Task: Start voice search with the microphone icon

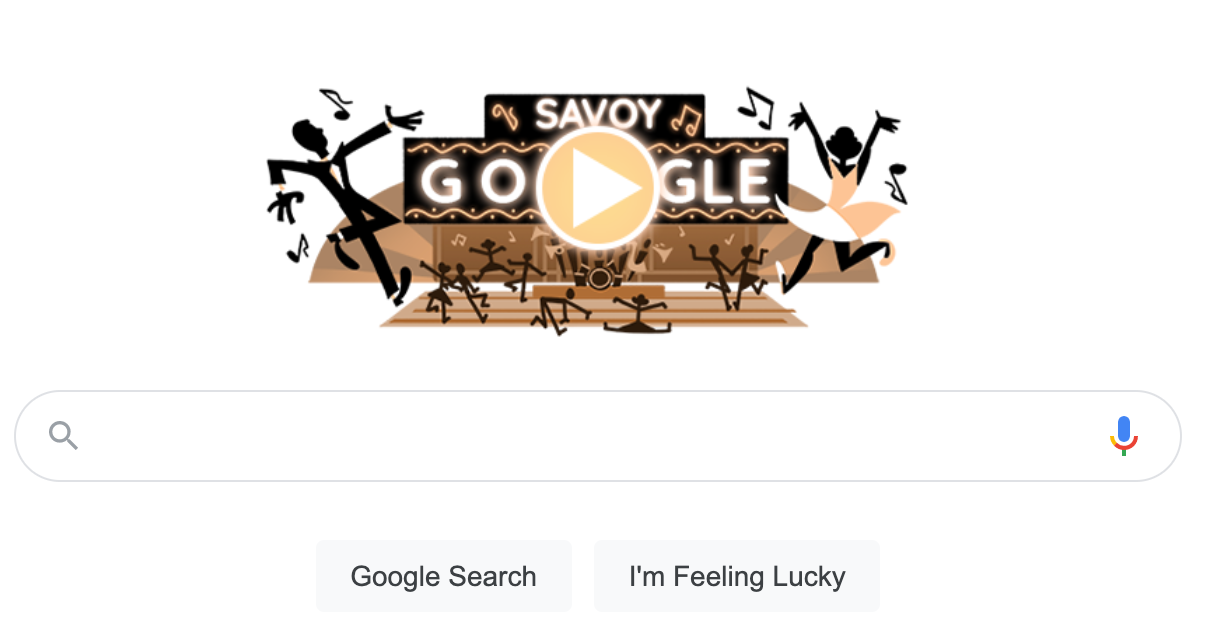Action: (1124, 436)
